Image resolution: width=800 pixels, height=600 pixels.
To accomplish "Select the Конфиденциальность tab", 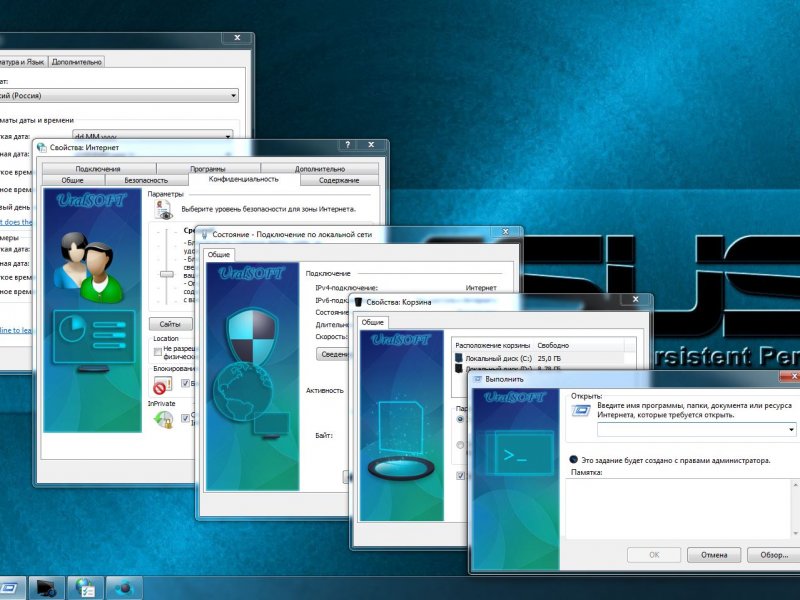I will click(x=244, y=179).
